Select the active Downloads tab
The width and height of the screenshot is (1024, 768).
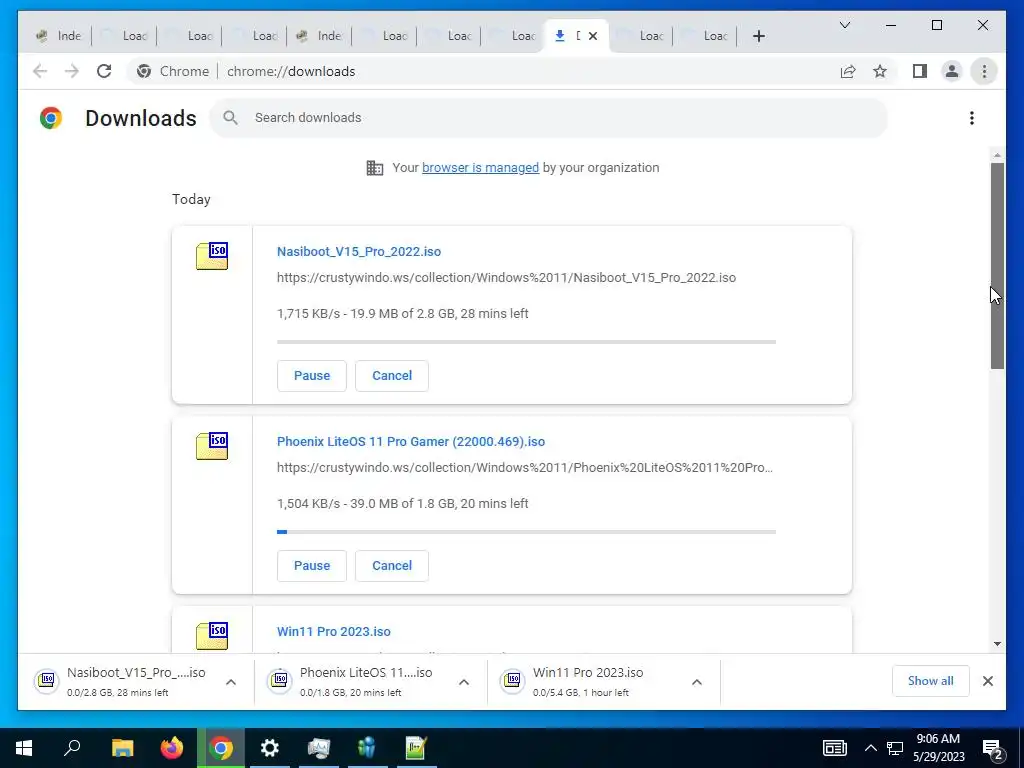click(569, 36)
